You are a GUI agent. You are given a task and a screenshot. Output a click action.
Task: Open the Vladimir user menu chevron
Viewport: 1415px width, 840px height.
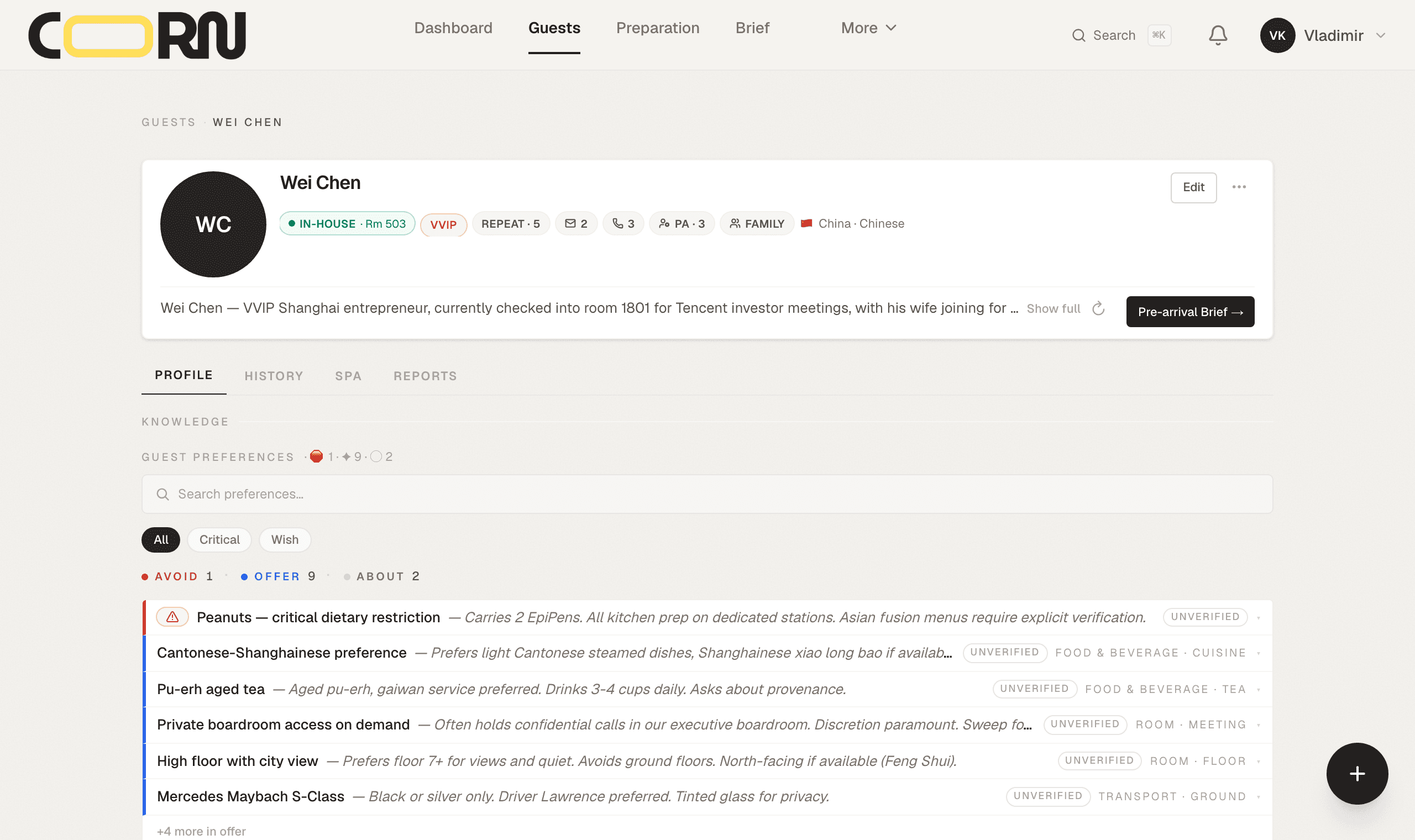click(x=1381, y=35)
